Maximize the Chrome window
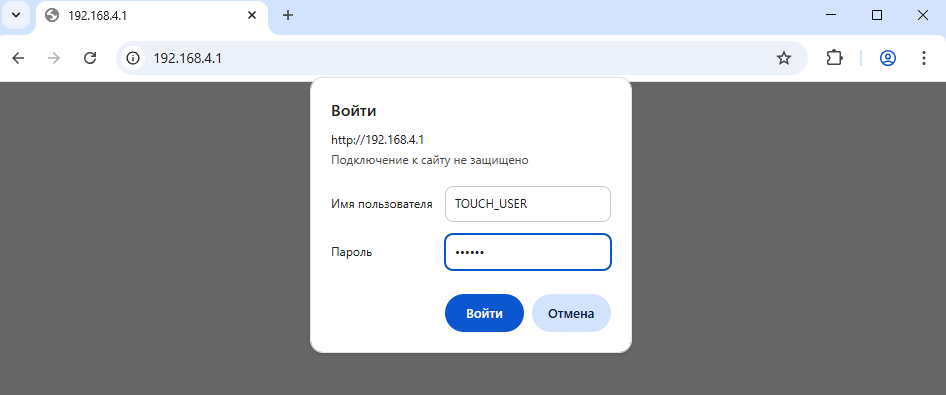 point(877,15)
